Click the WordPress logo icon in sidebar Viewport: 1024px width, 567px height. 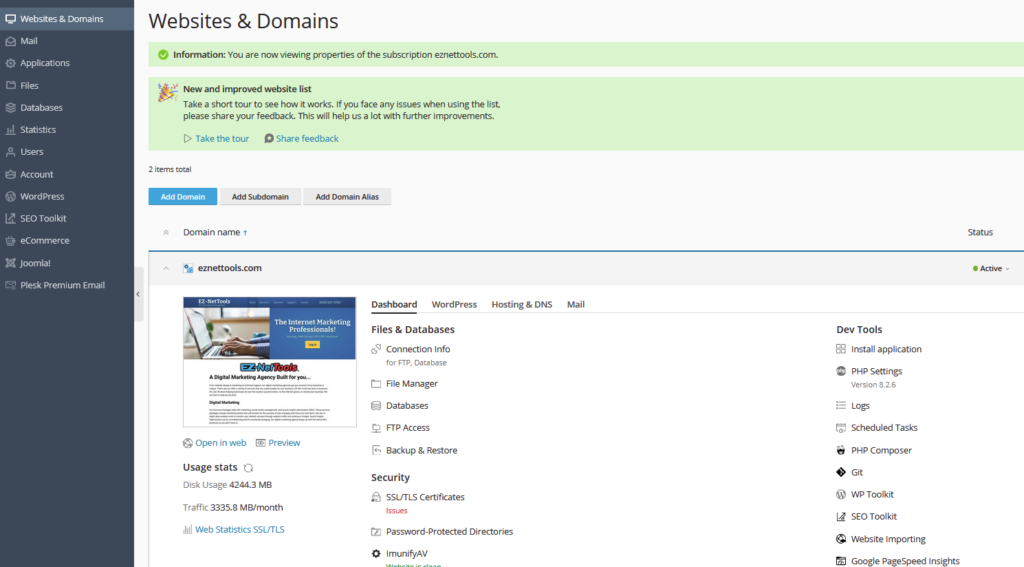click(10, 197)
